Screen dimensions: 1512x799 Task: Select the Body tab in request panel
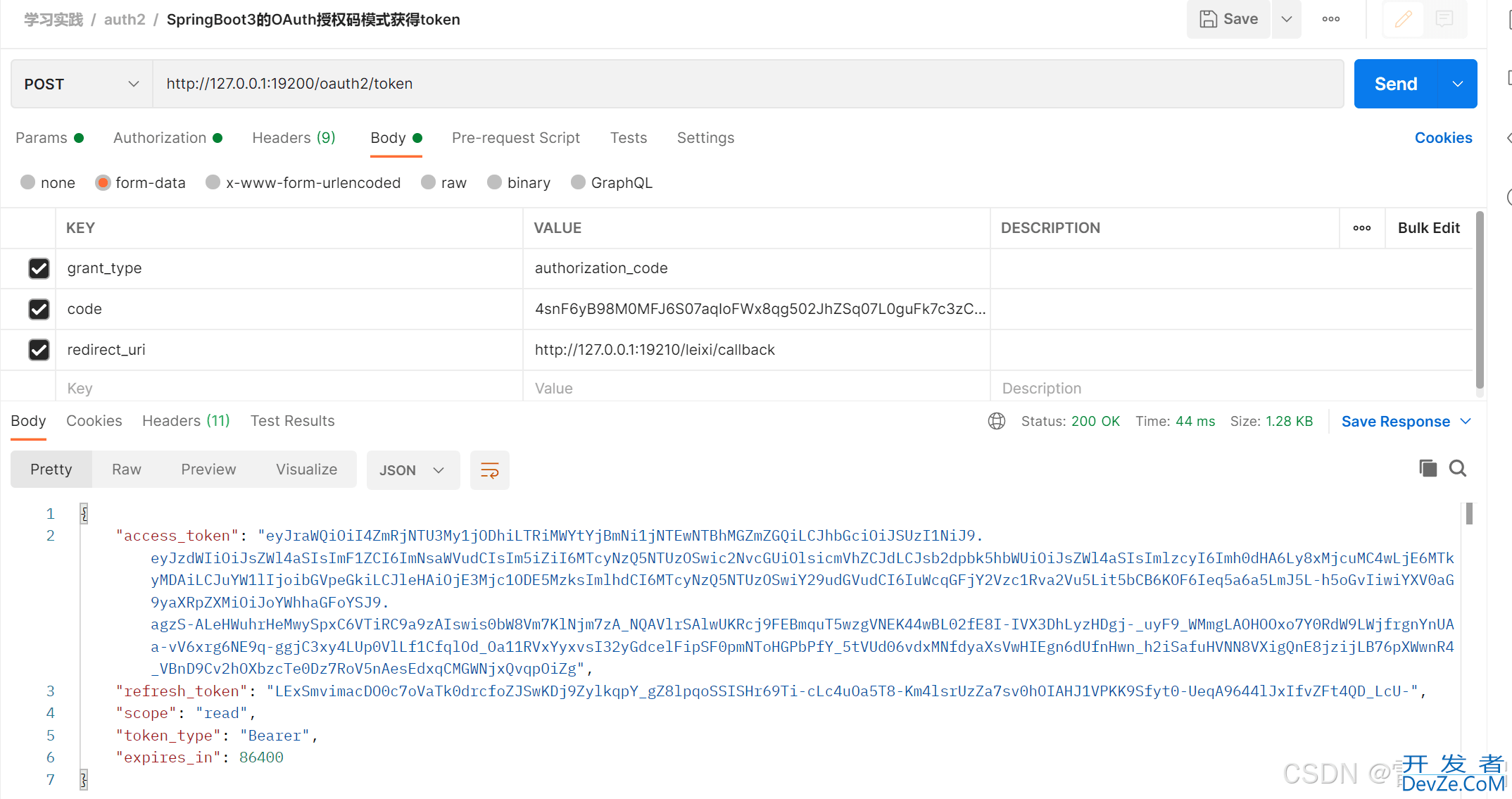click(x=390, y=138)
